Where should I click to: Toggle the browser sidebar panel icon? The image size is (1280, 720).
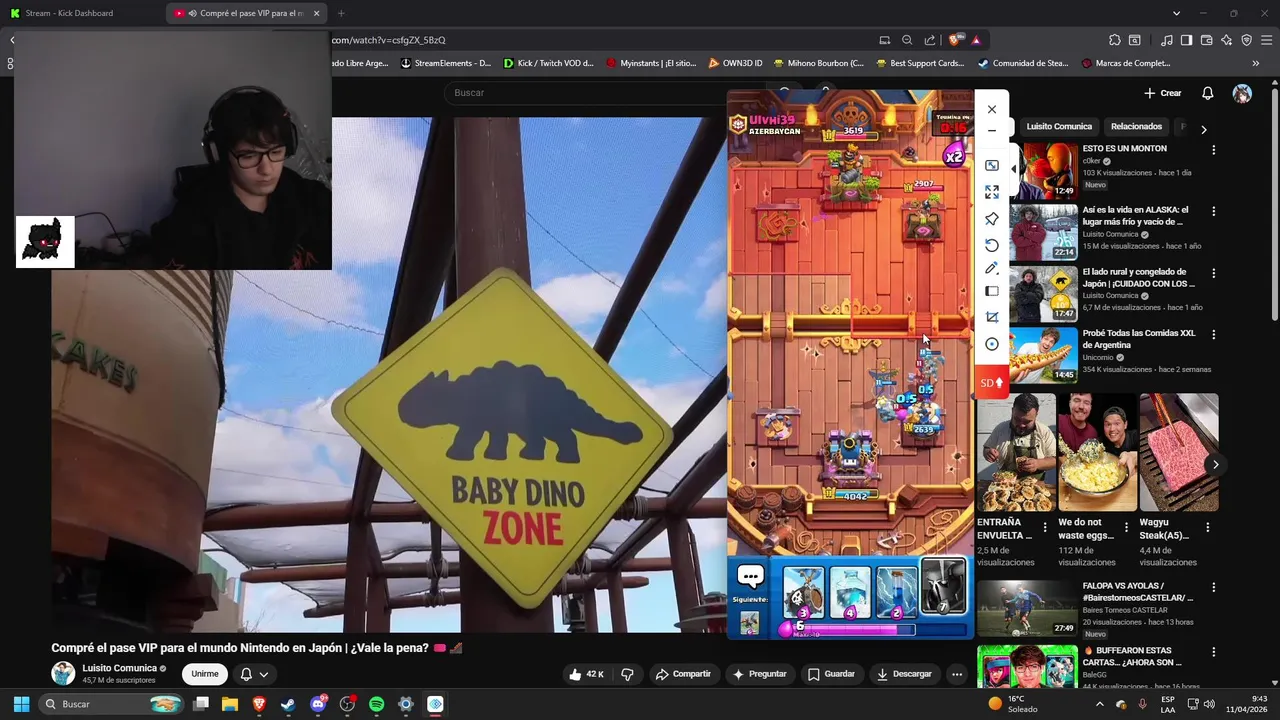tap(1186, 40)
